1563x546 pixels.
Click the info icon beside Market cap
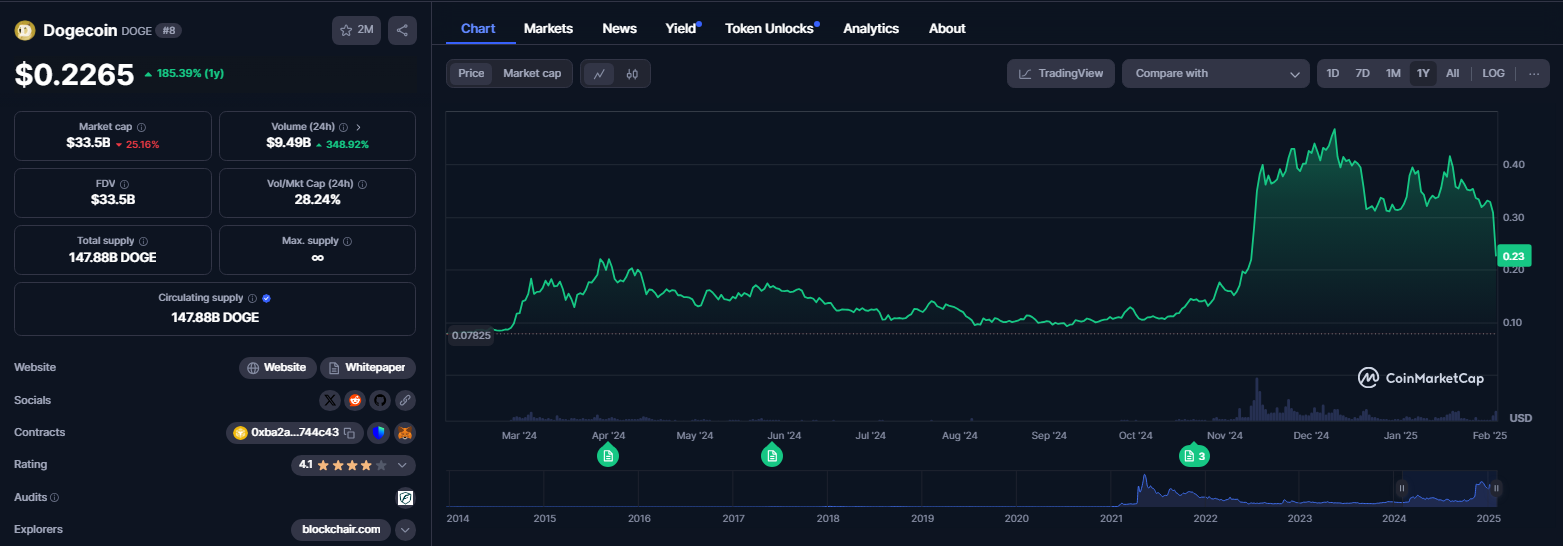click(x=141, y=128)
